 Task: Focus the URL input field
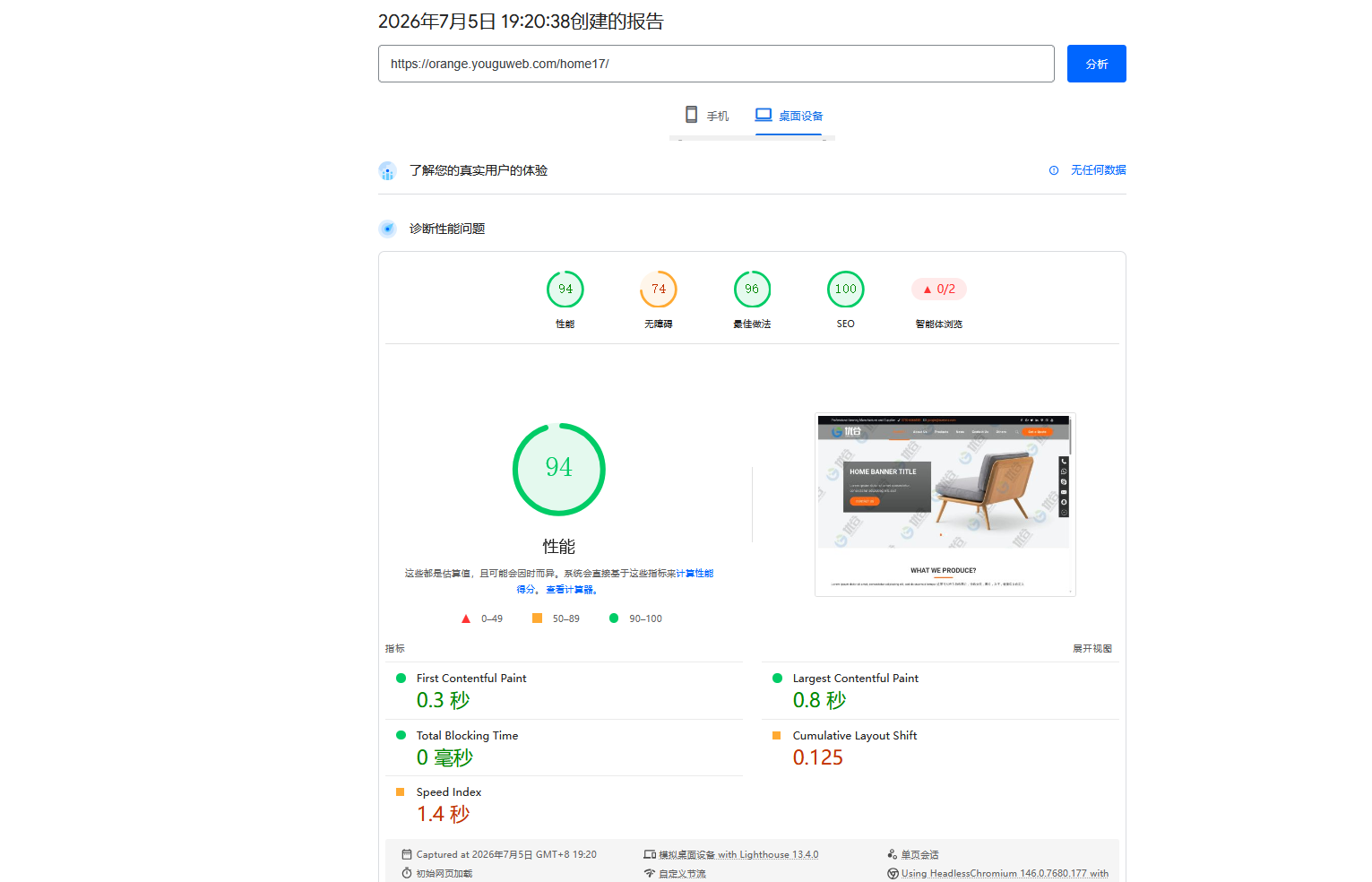(x=716, y=64)
